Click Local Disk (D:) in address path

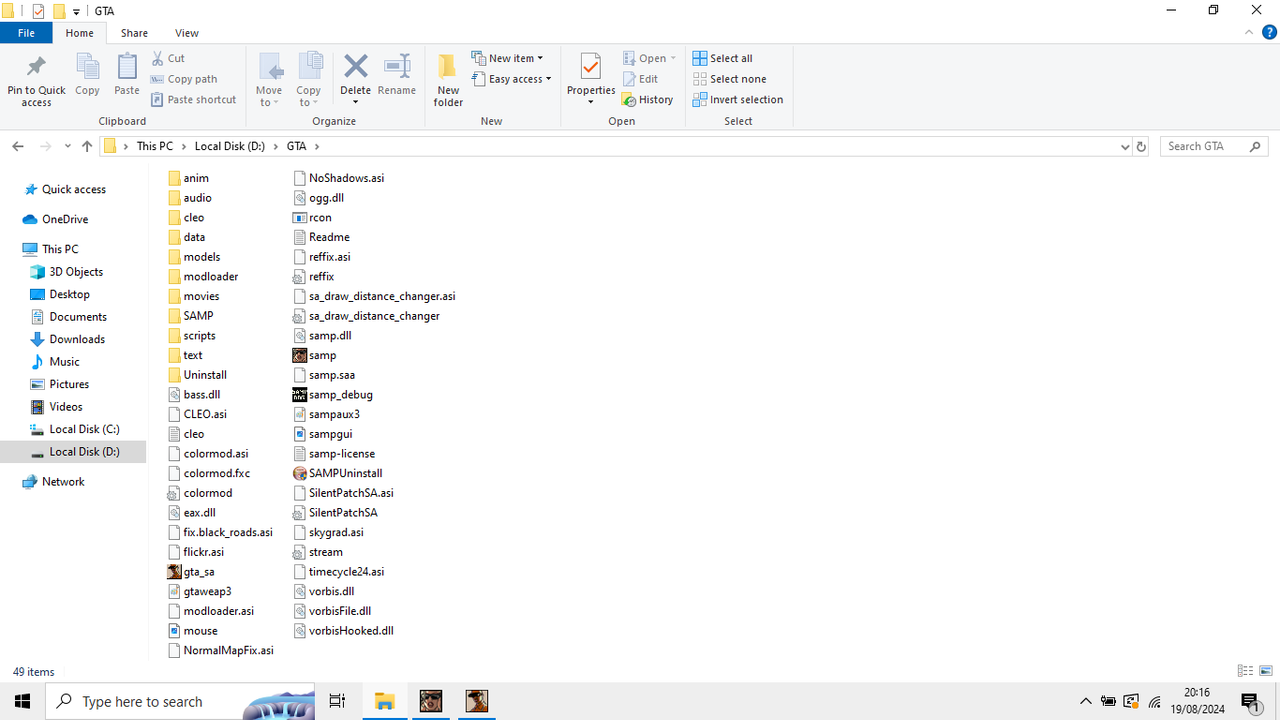230,146
